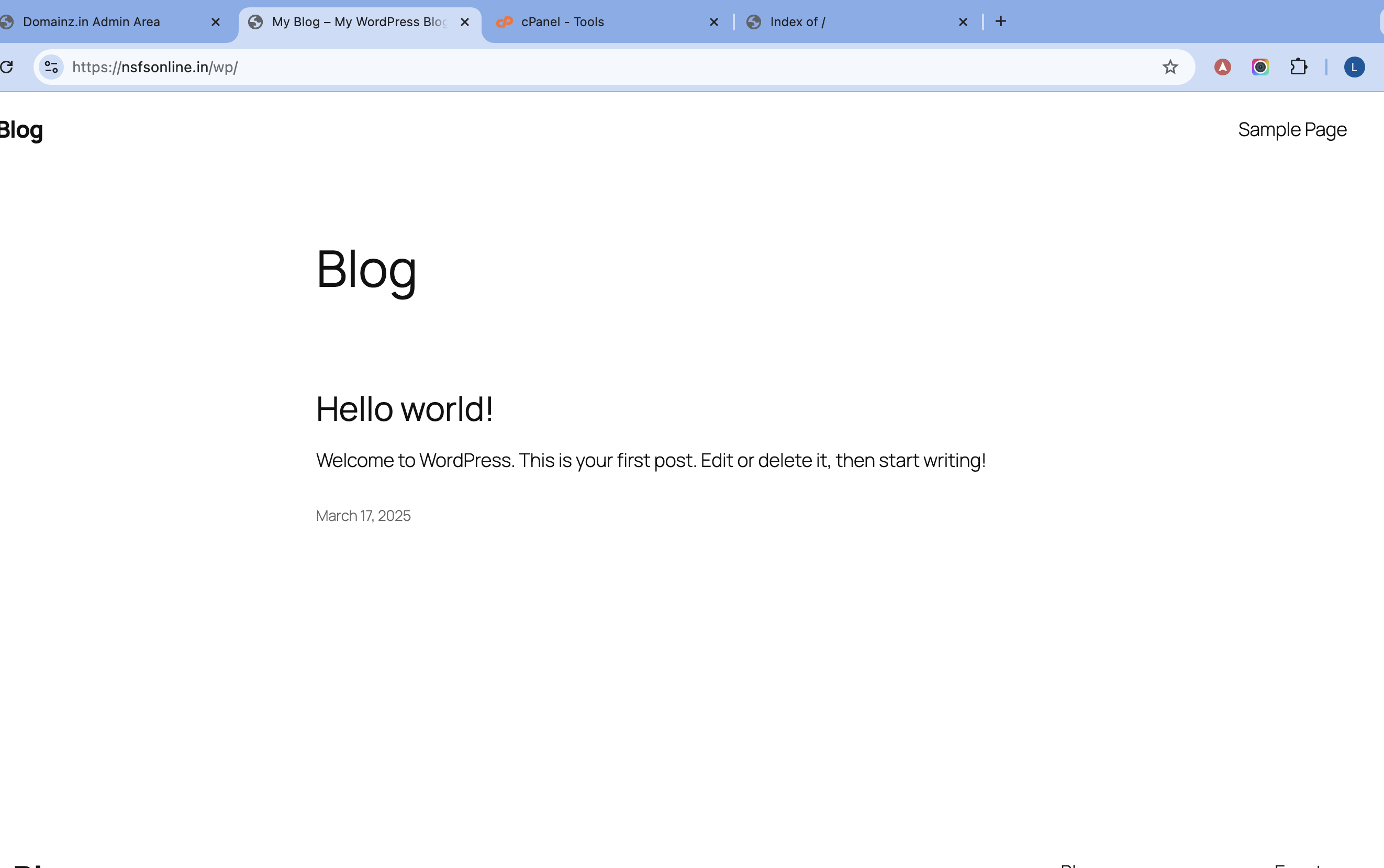Open the Sample Page navigation link
Screen dimensions: 1384x868
coord(1291,130)
